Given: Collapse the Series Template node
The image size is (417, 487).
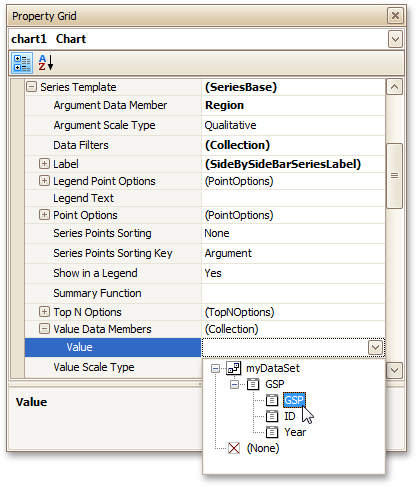Looking at the screenshot, I should 31,87.
